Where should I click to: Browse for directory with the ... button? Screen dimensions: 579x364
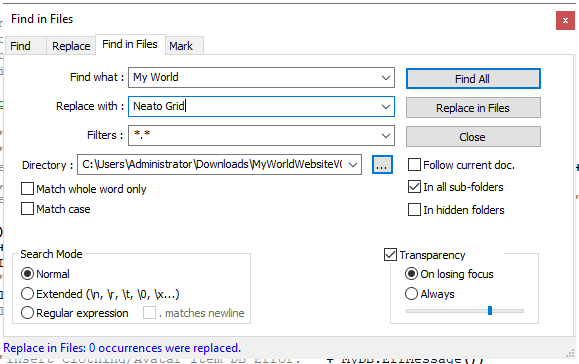click(x=382, y=165)
